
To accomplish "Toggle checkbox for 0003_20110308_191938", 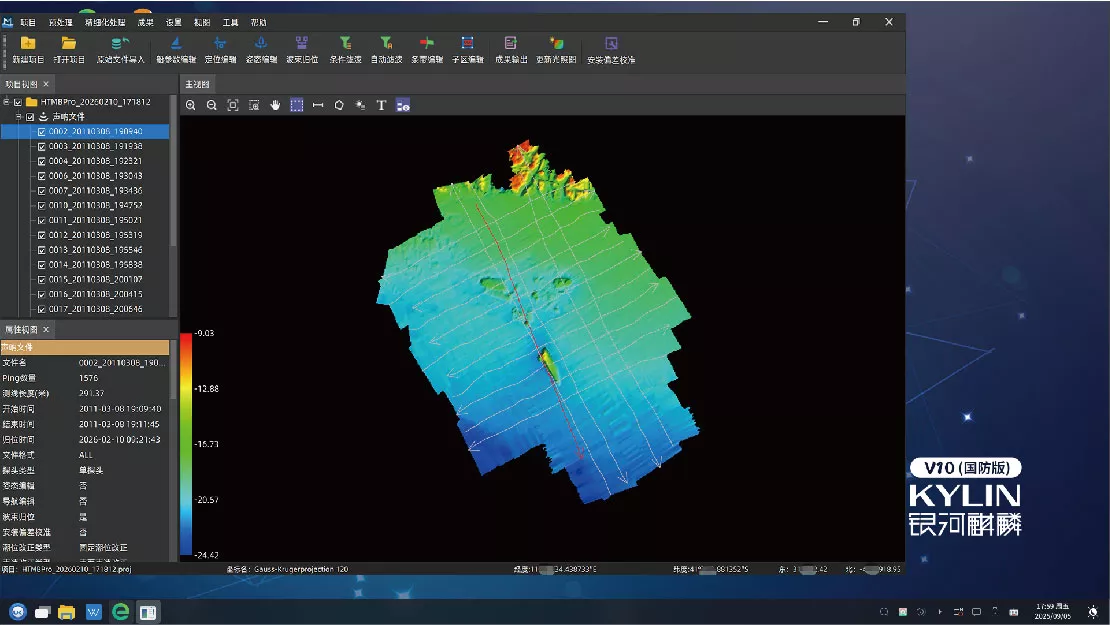I will tap(42, 147).
